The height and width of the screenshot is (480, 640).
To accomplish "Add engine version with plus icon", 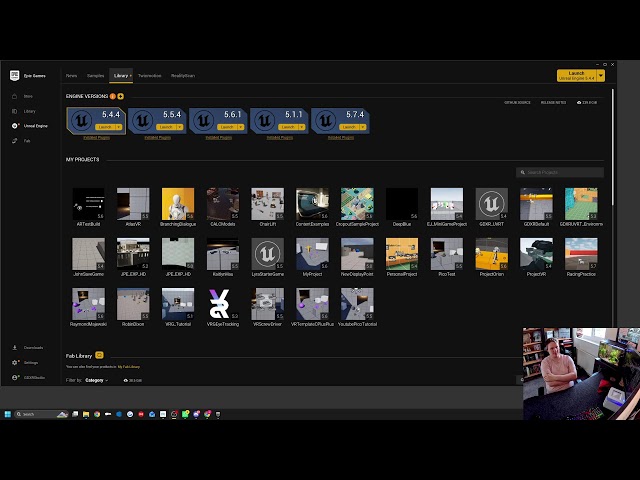I will tap(120, 96).
